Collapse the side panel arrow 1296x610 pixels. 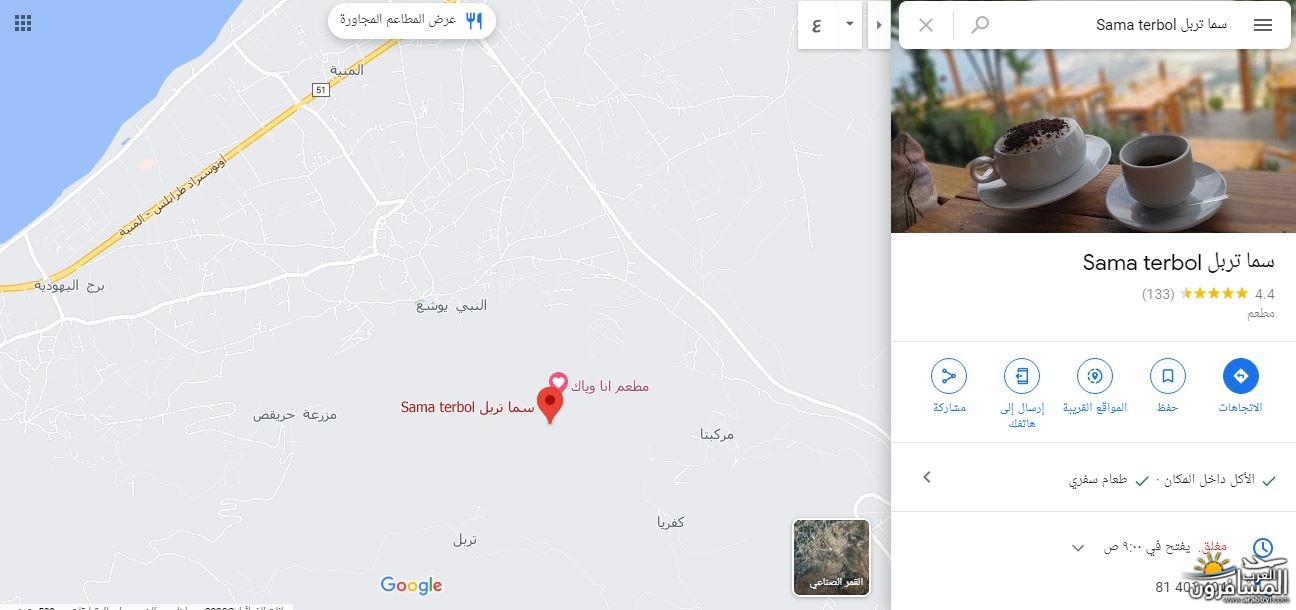[x=878, y=24]
